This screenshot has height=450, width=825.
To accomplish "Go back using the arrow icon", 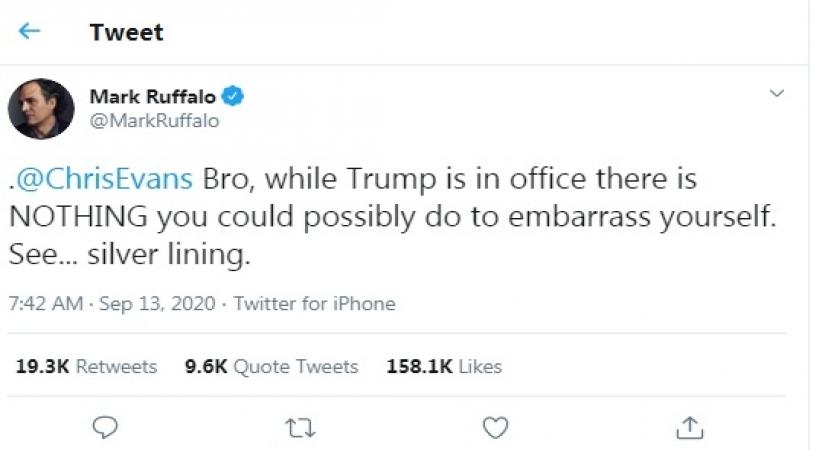I will (29, 31).
